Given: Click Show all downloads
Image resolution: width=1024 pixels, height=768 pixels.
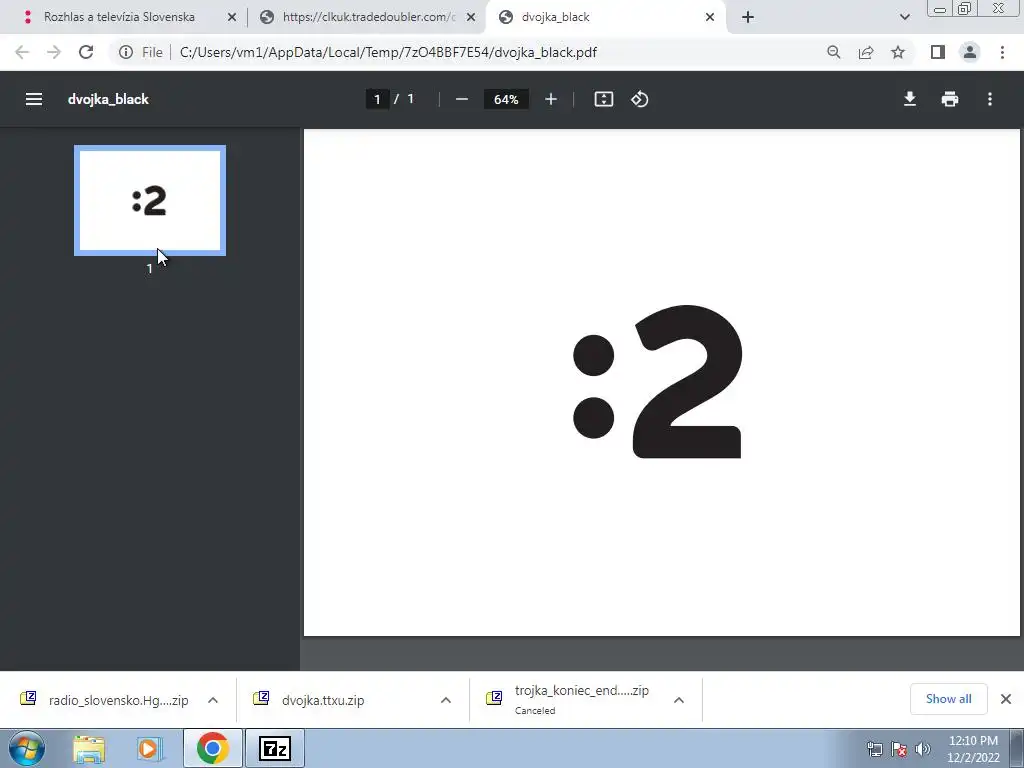Looking at the screenshot, I should (x=948, y=699).
